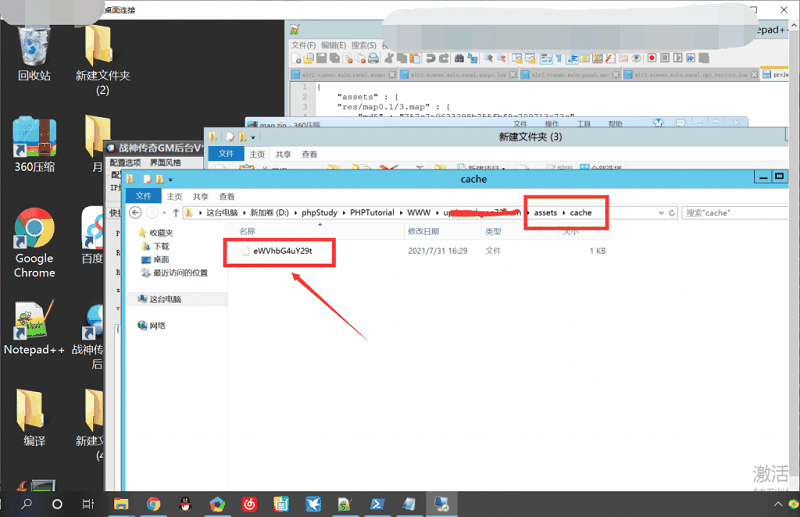
Task: Click the PHPTutorial breadcrumb in address bar
Action: [x=372, y=213]
